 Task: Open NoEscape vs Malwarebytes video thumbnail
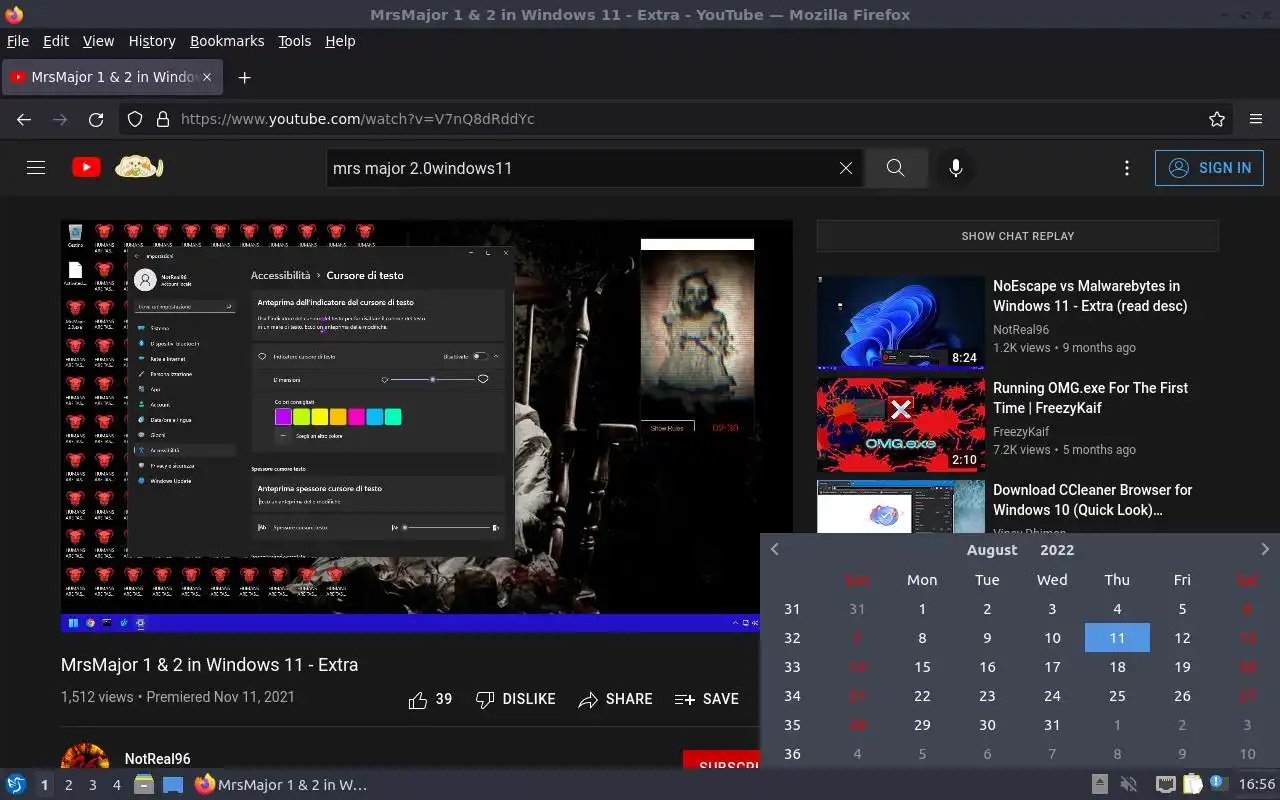click(901, 323)
